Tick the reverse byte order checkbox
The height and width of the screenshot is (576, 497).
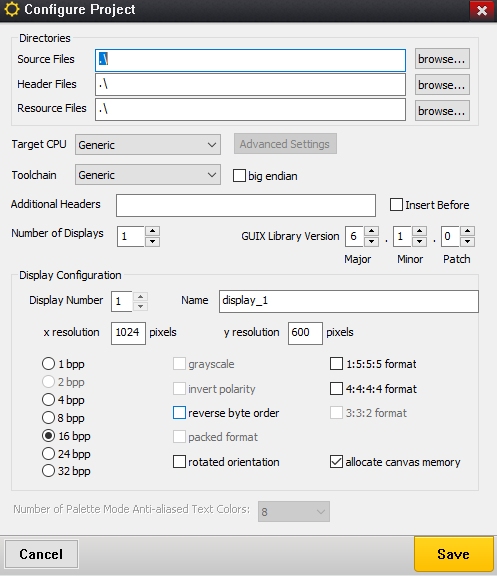pos(179,413)
